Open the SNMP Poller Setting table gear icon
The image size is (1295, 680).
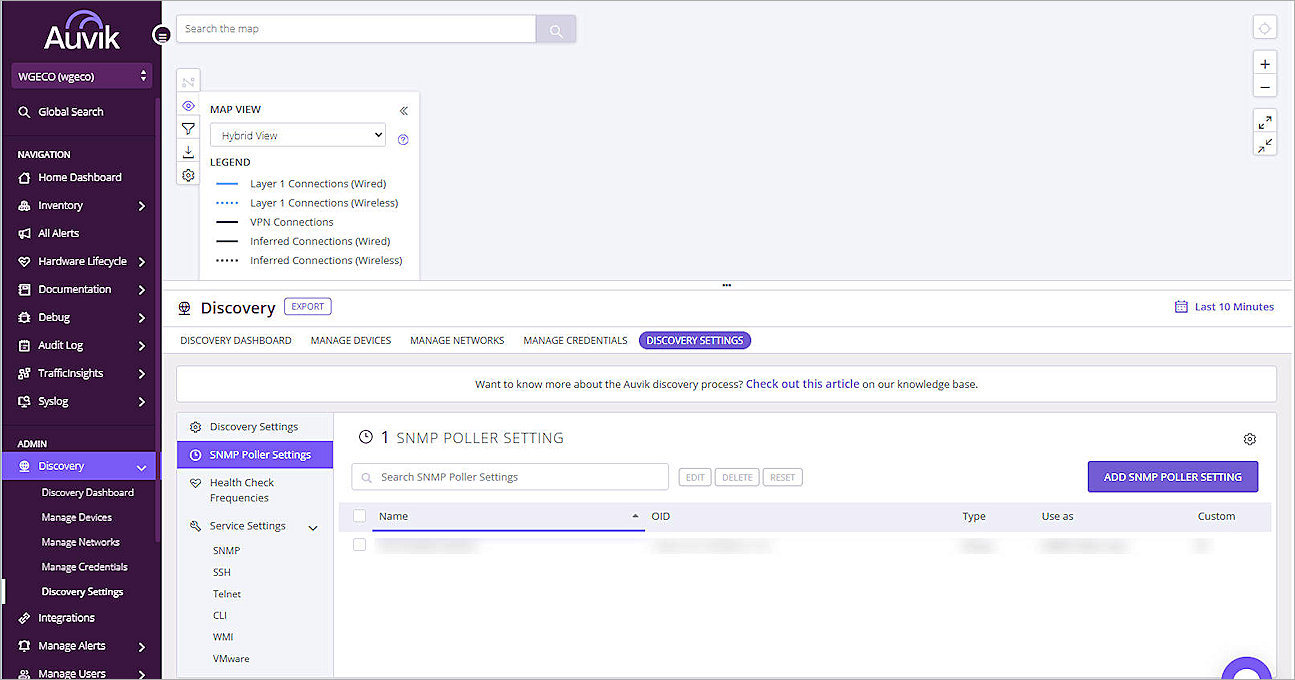(1249, 438)
